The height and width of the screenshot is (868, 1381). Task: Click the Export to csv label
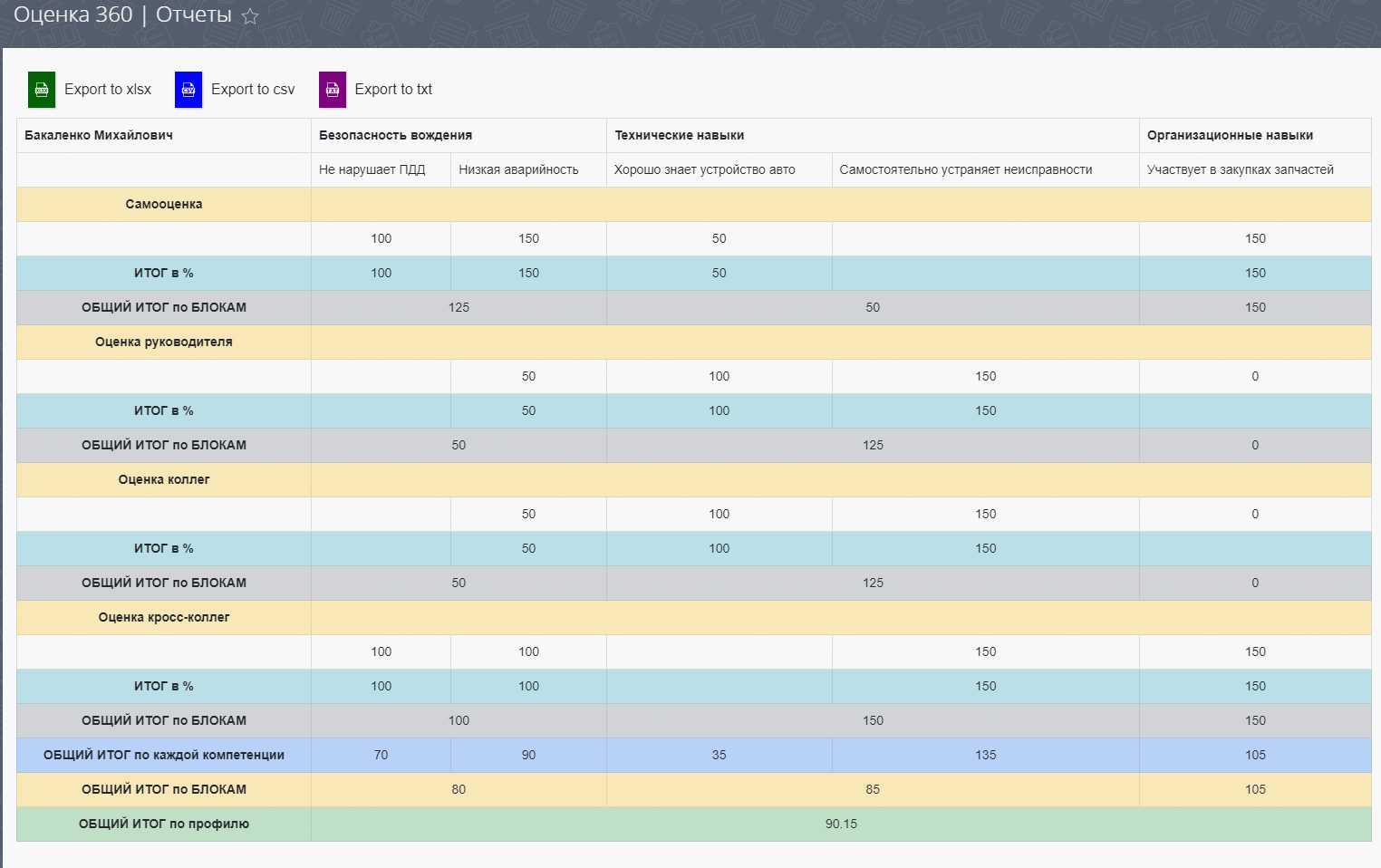253,89
